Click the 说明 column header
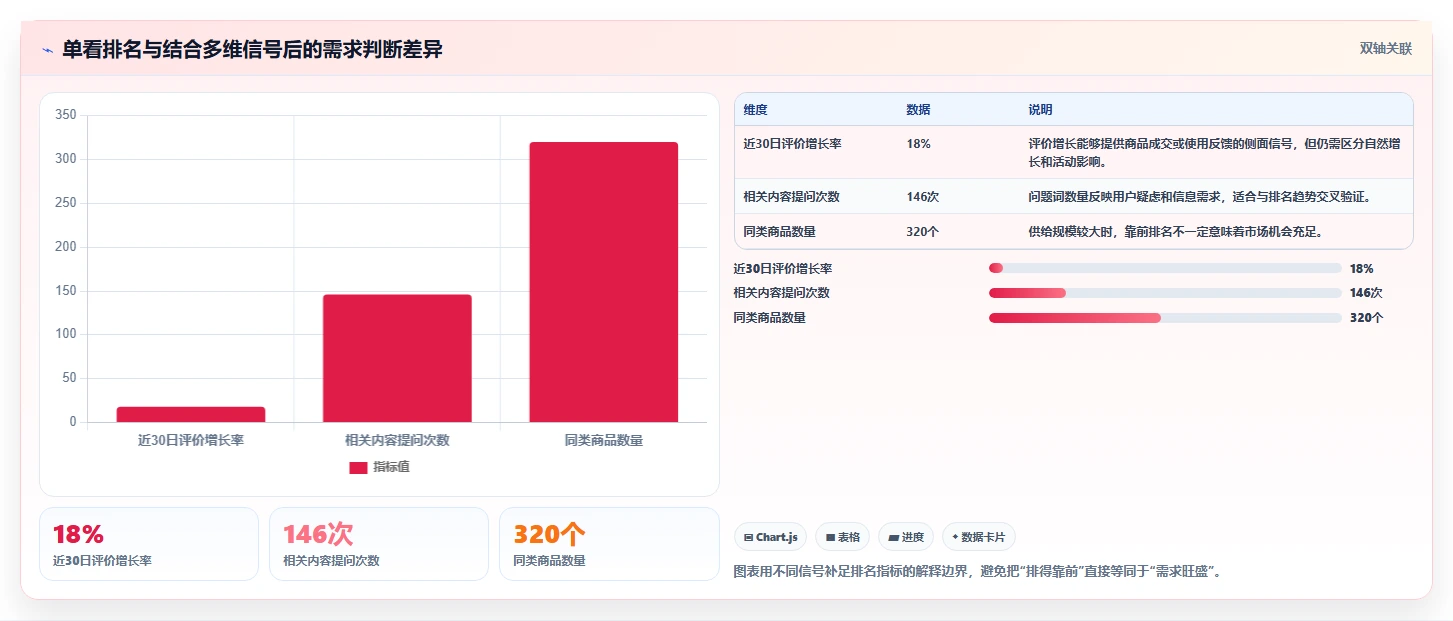 point(1040,110)
